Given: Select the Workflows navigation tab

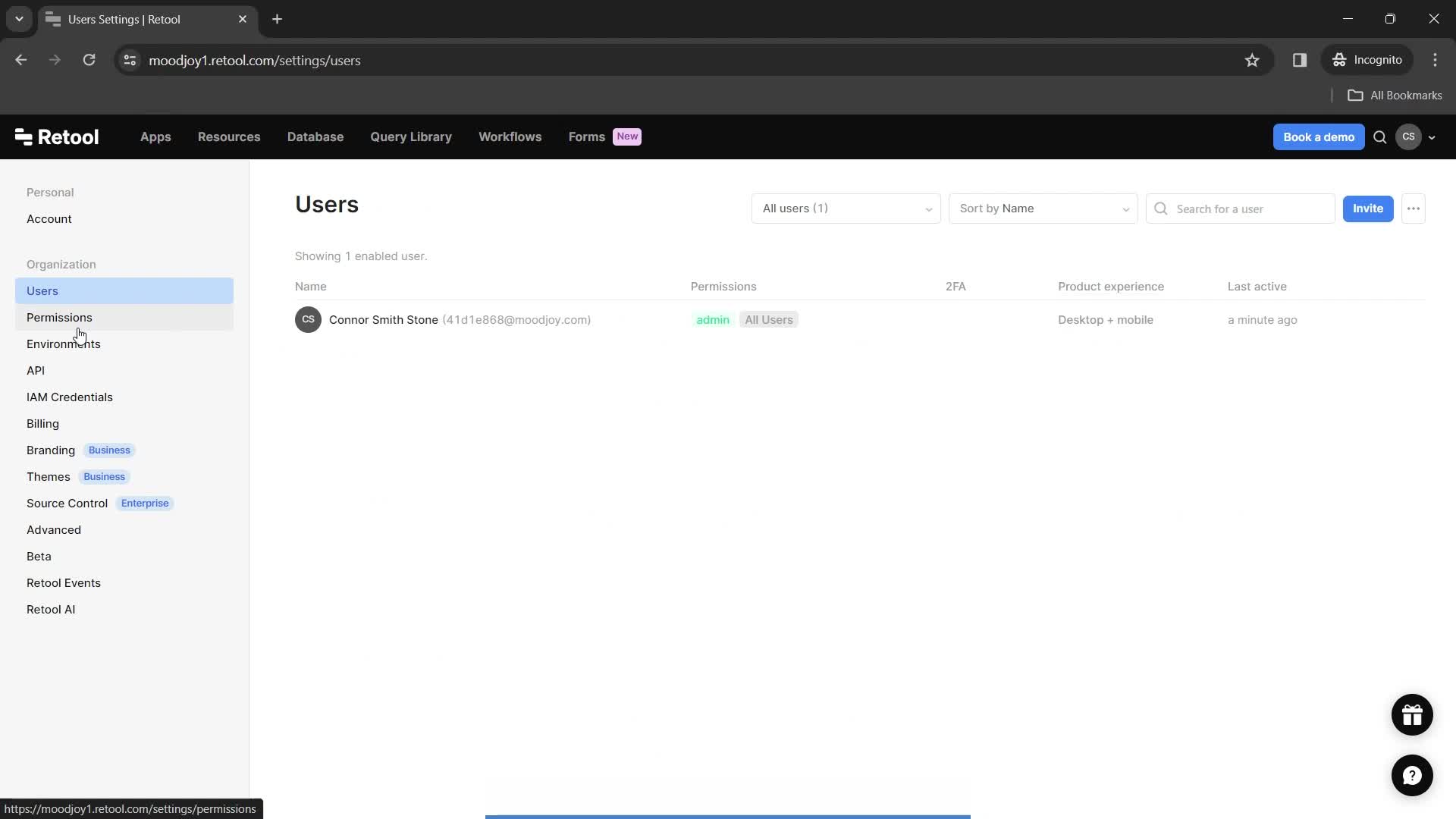Looking at the screenshot, I should click(510, 137).
